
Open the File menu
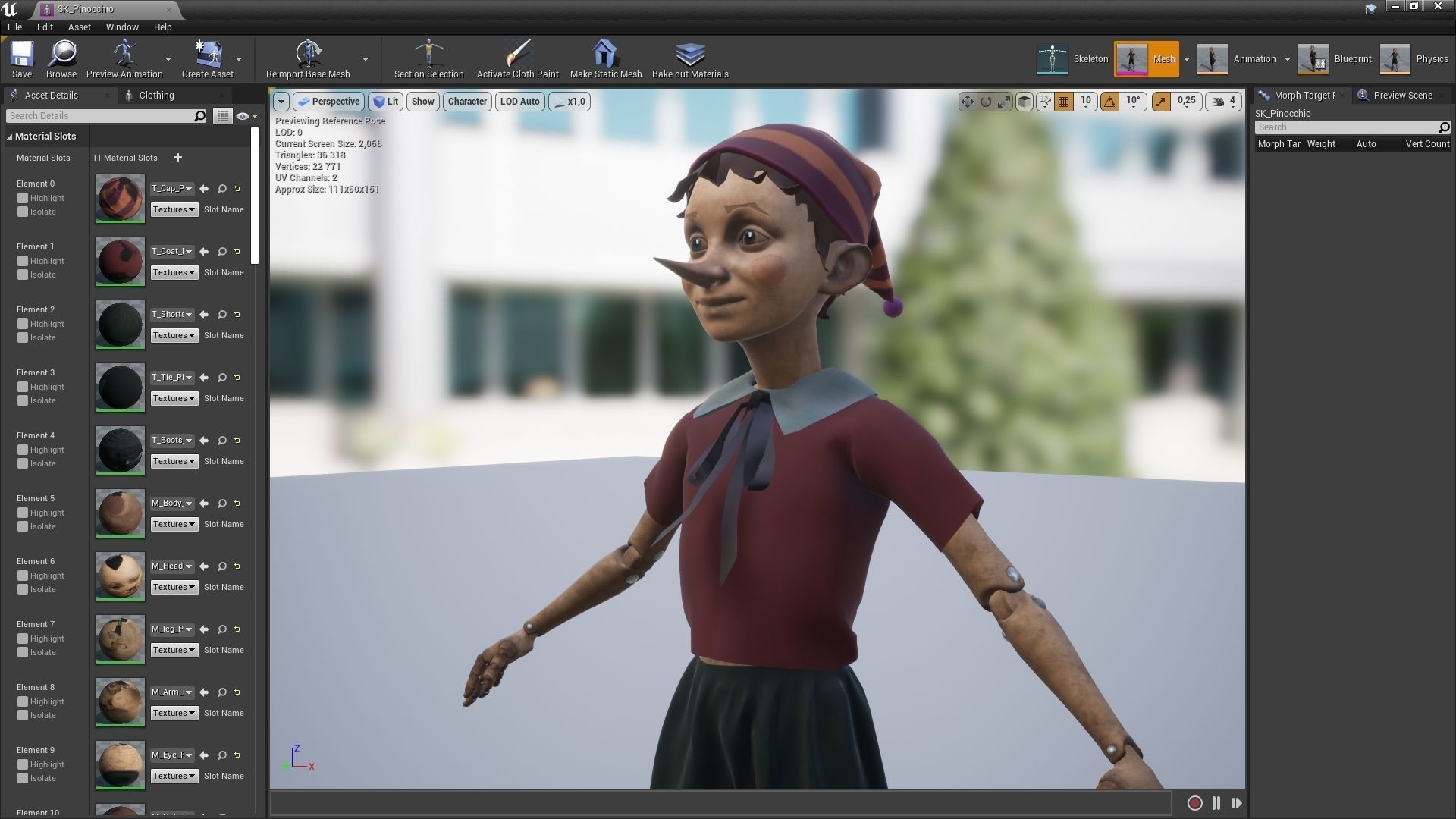[14, 27]
